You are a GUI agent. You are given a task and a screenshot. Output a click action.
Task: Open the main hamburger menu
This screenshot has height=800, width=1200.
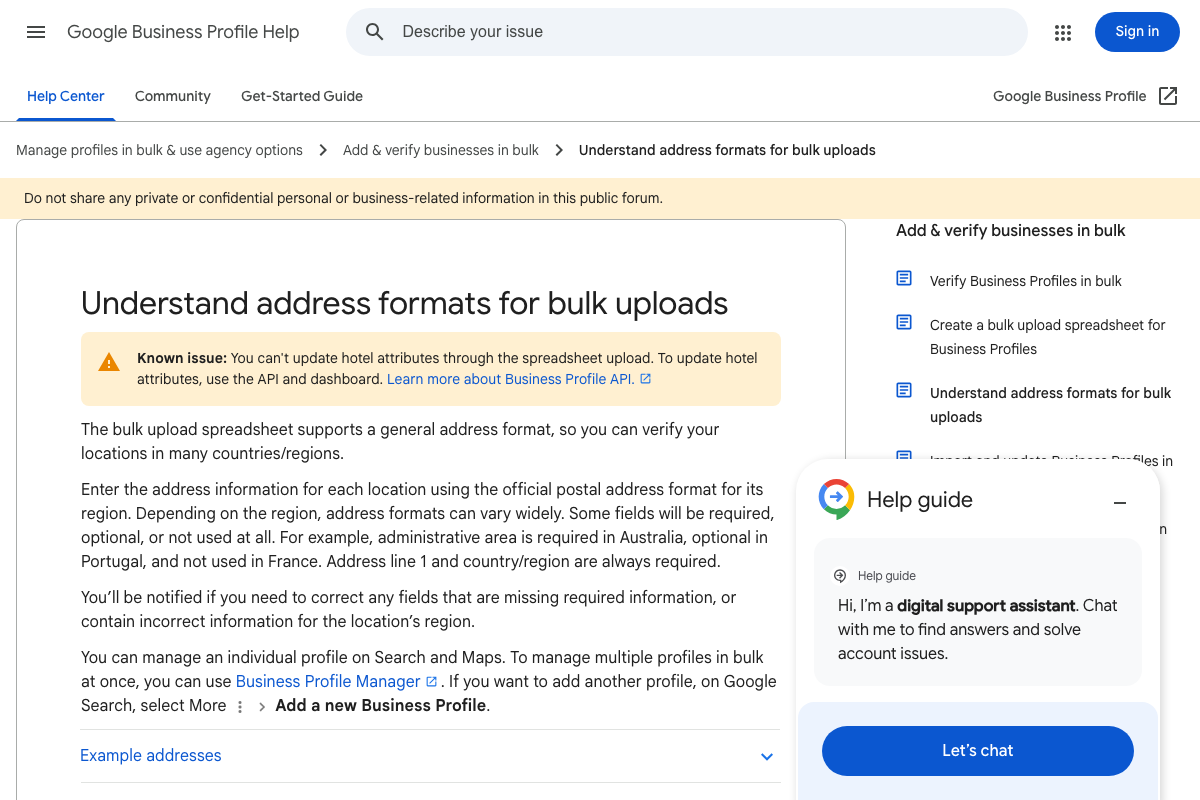(36, 32)
